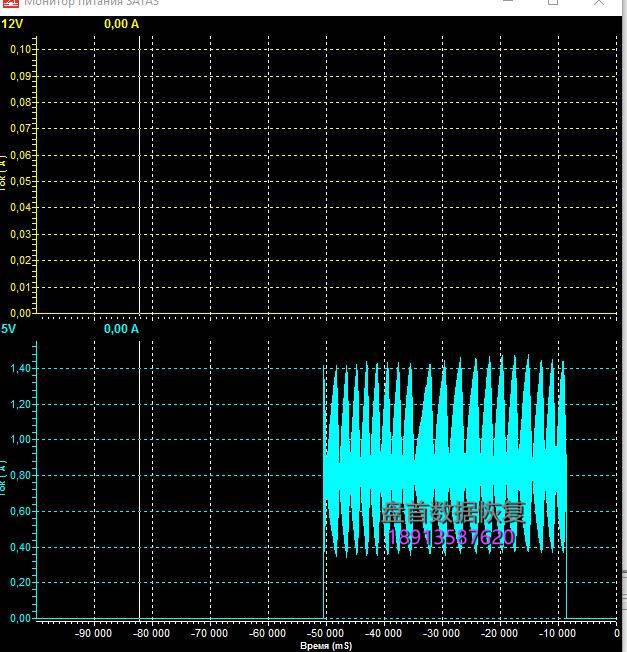
Task: Click the 0,20 tick on 5V axis
Action: coord(21,582)
